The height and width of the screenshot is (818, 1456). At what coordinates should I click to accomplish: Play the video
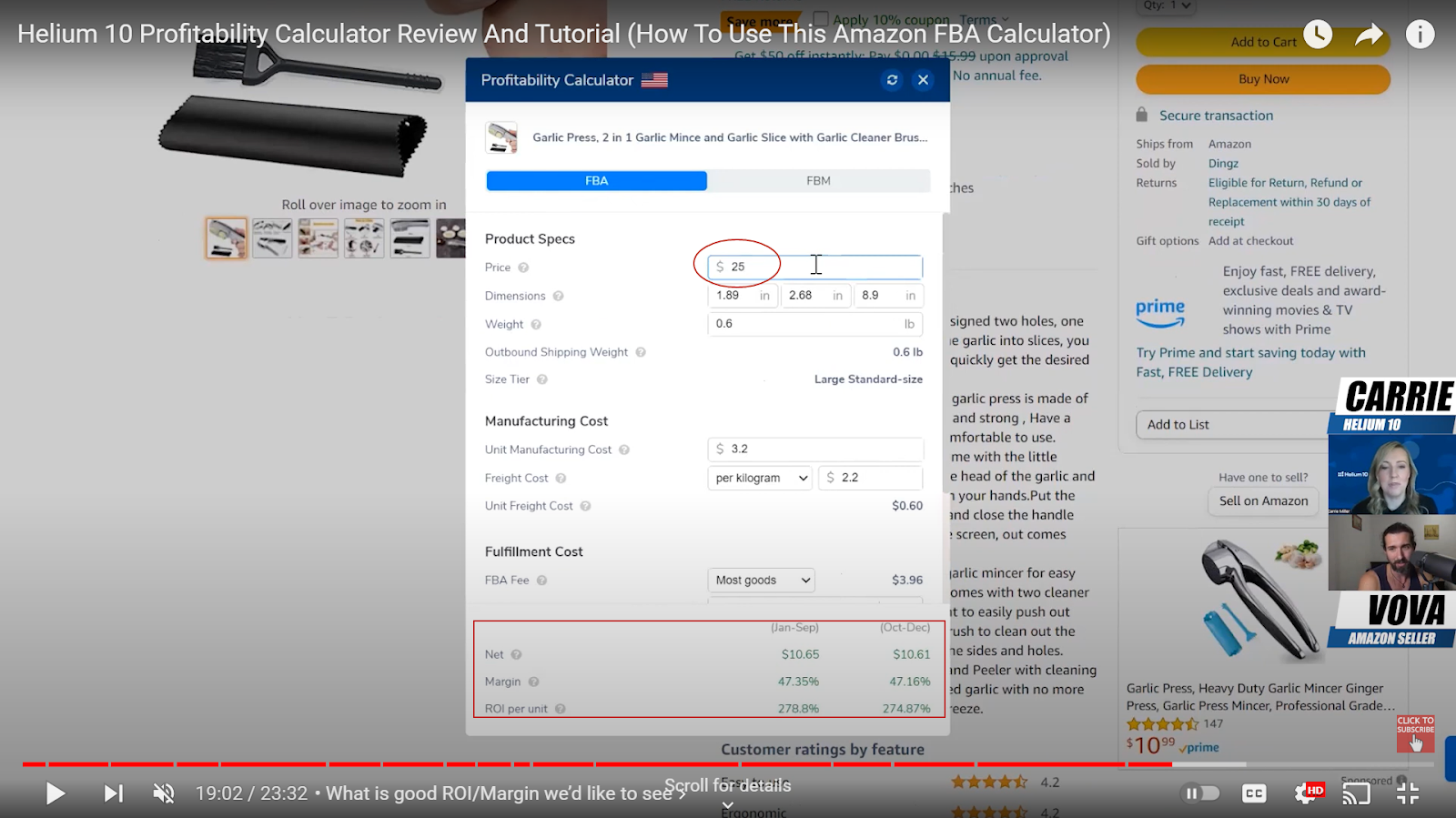click(x=55, y=793)
